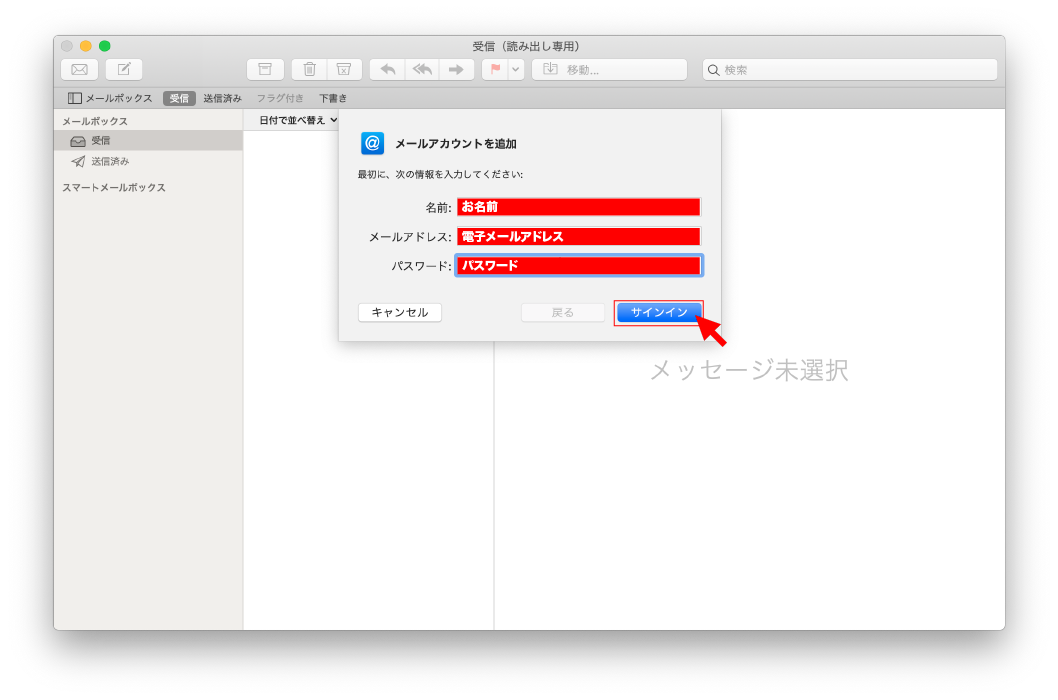Click the junk mail icon

tap(343, 69)
